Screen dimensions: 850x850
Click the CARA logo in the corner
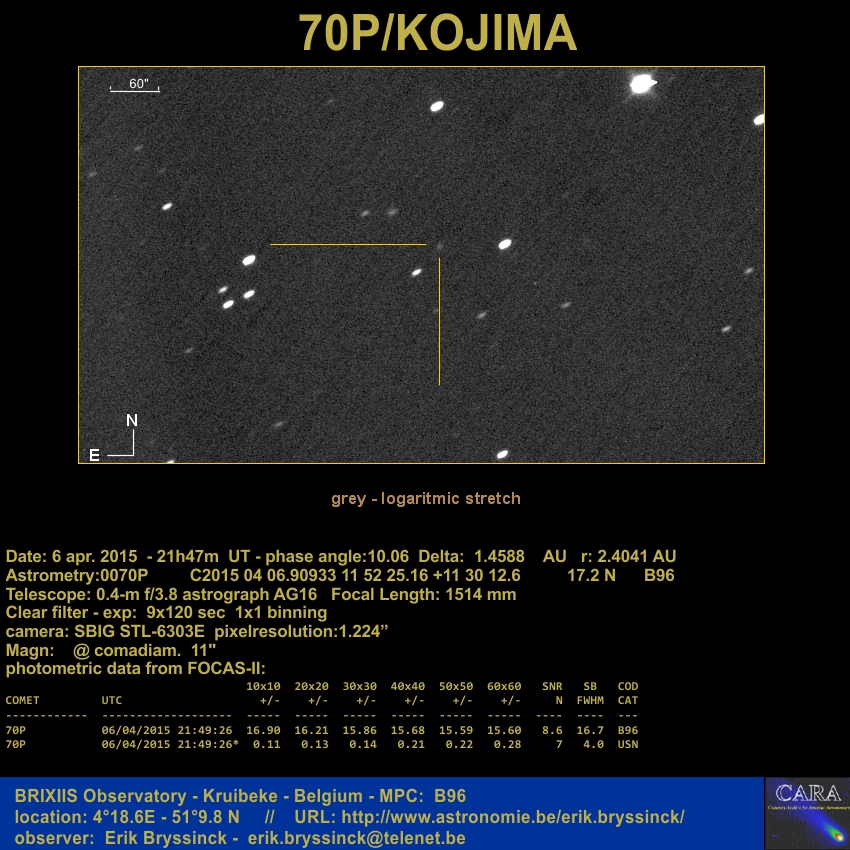(806, 813)
